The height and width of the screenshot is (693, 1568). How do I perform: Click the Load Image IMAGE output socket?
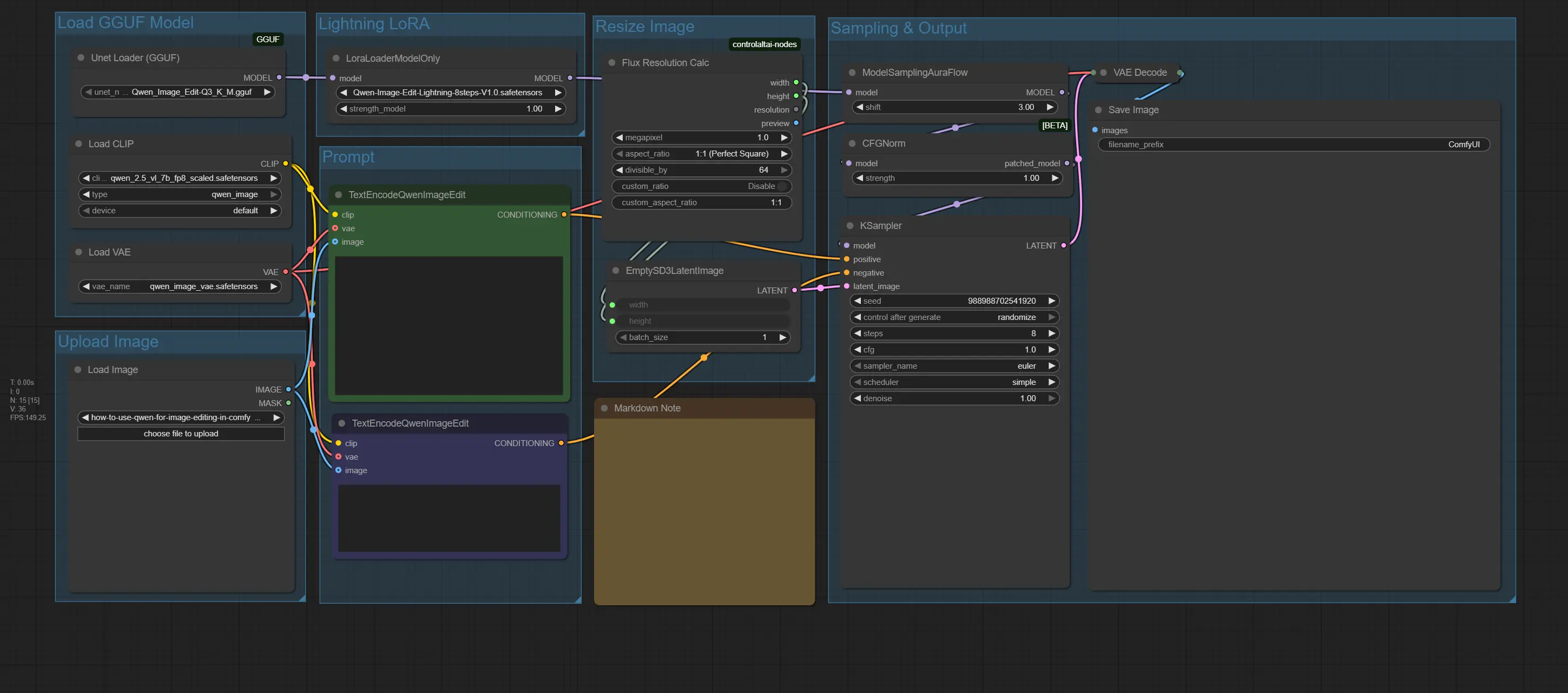[288, 389]
